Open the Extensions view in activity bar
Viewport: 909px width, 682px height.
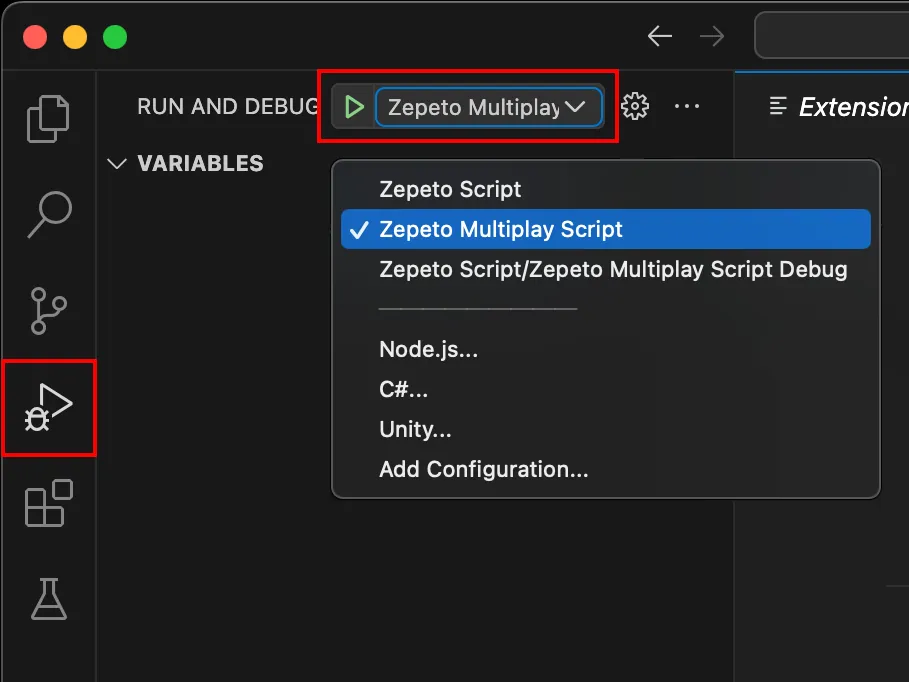[49, 503]
